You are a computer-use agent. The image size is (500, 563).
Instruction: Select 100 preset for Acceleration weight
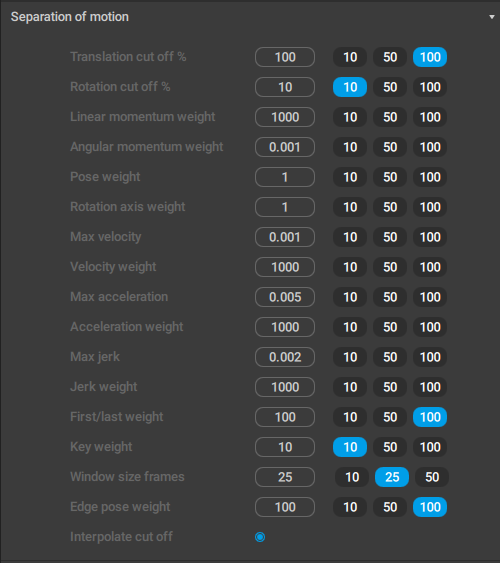coord(430,327)
